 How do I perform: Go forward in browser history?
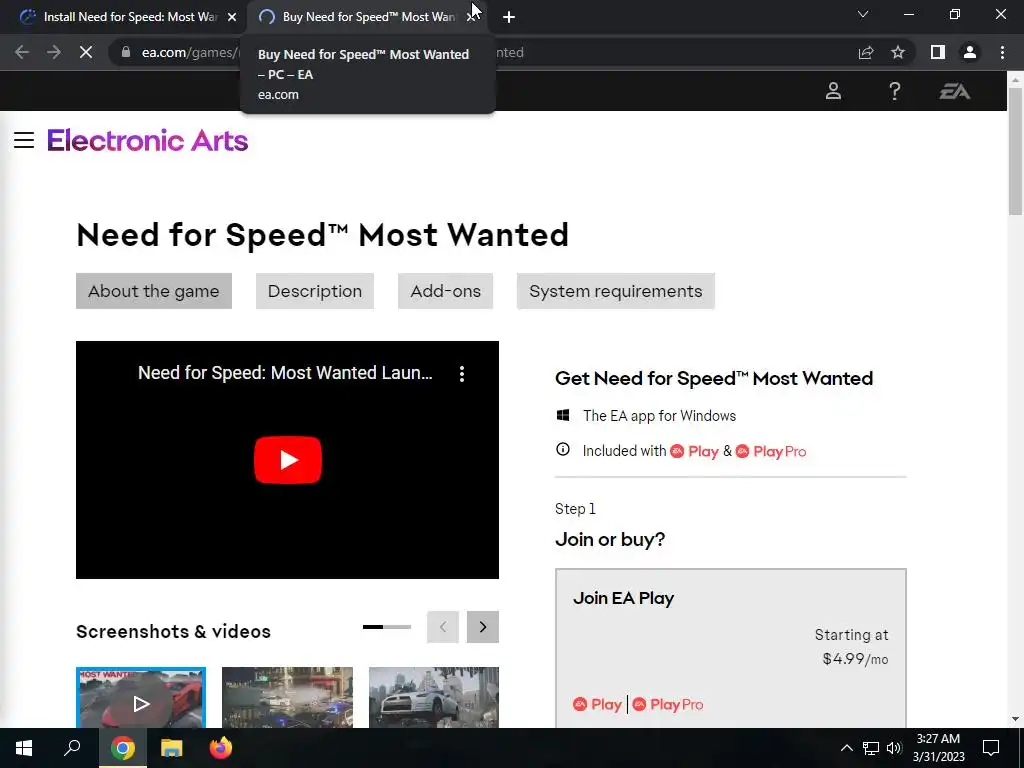click(x=54, y=52)
